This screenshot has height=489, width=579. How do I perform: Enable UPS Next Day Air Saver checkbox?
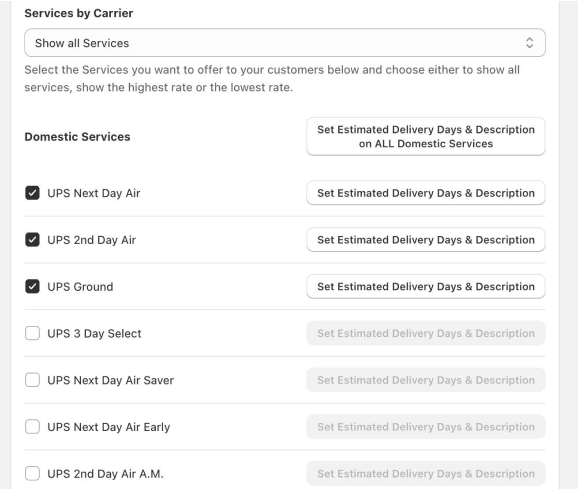pos(32,380)
